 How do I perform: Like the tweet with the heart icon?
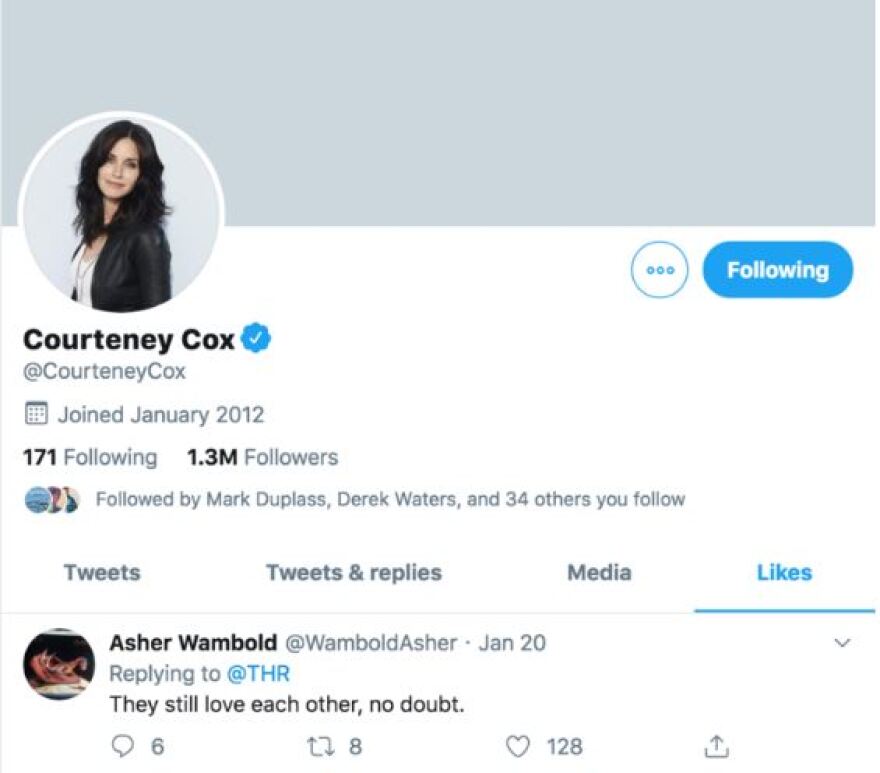pos(517,746)
